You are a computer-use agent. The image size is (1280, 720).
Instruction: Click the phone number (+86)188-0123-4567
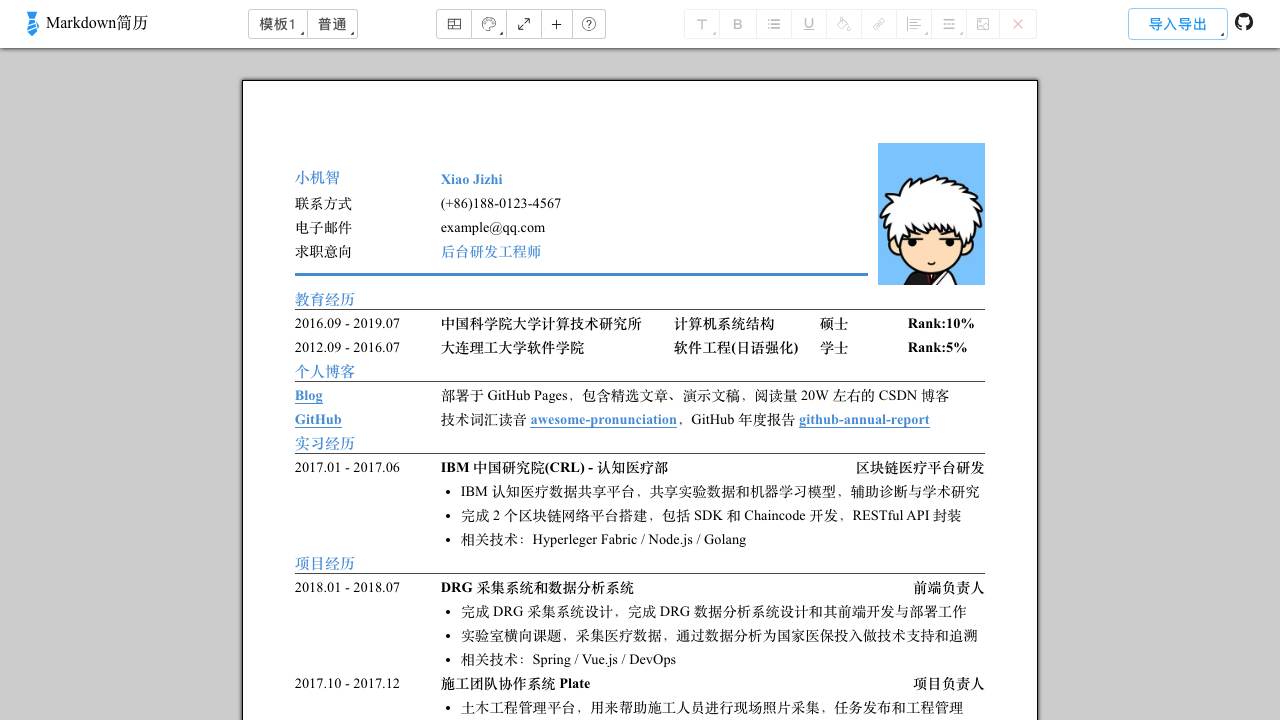coord(501,204)
